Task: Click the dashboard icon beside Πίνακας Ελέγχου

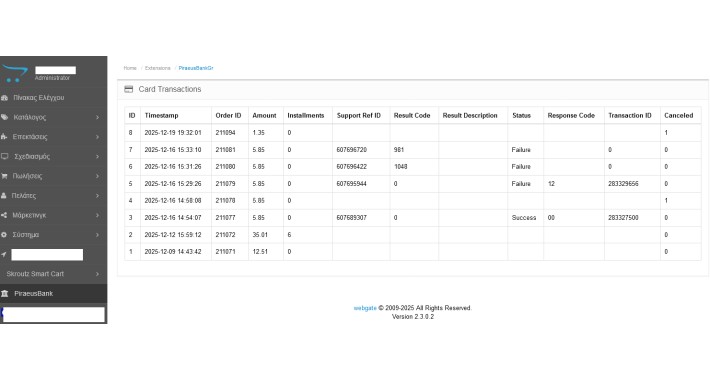Action: point(5,98)
